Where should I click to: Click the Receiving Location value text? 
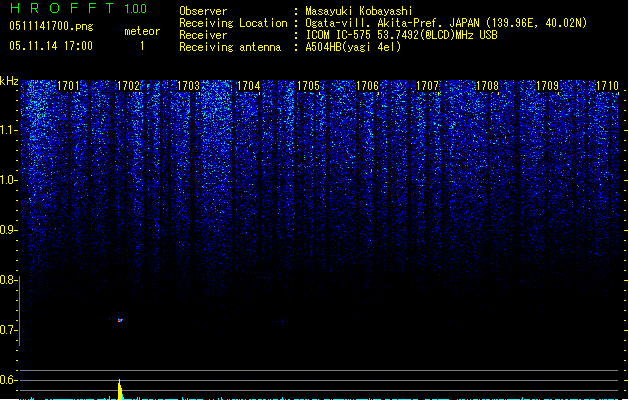446,23
